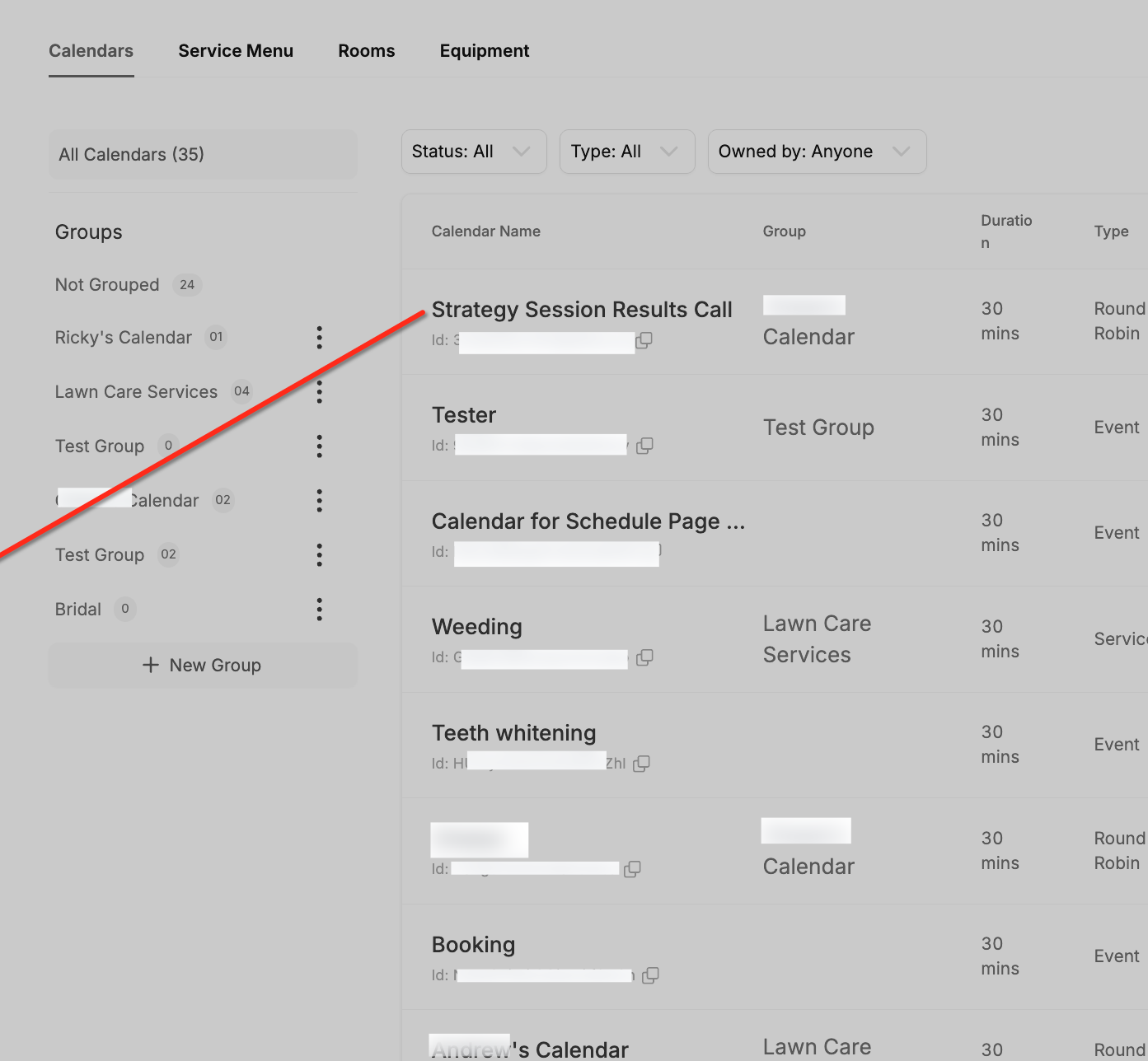The width and height of the screenshot is (1148, 1061).
Task: Open Lawn Care Services group options menu
Action: click(320, 391)
